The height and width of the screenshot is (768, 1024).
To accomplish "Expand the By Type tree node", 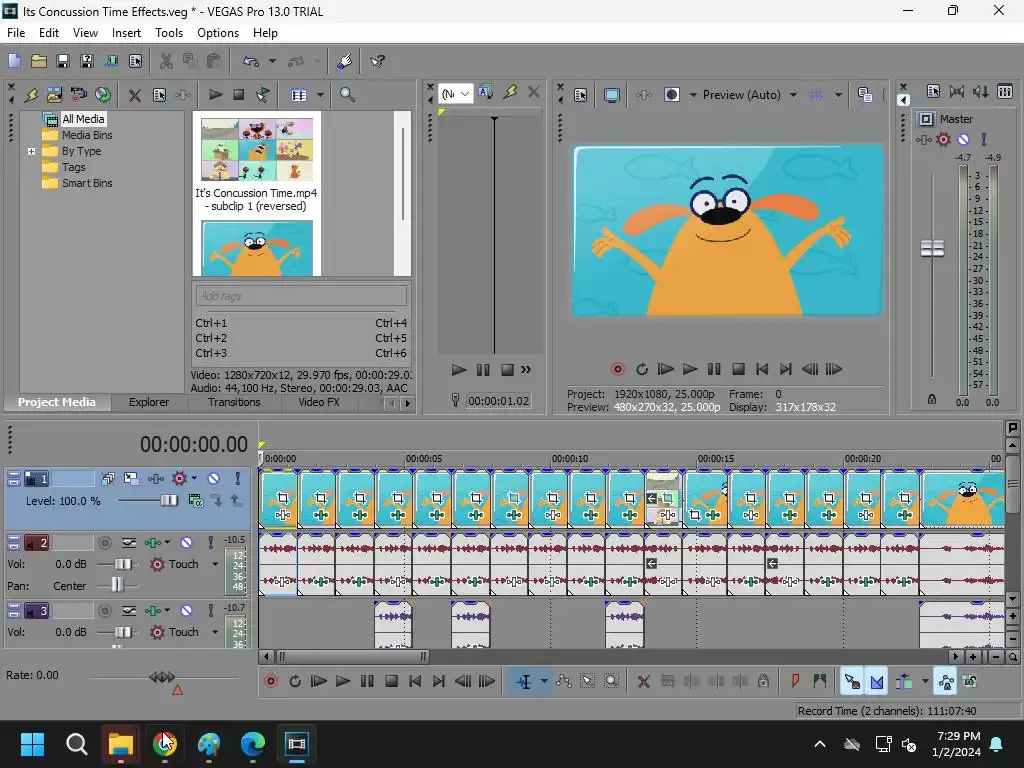I will 31,152.
